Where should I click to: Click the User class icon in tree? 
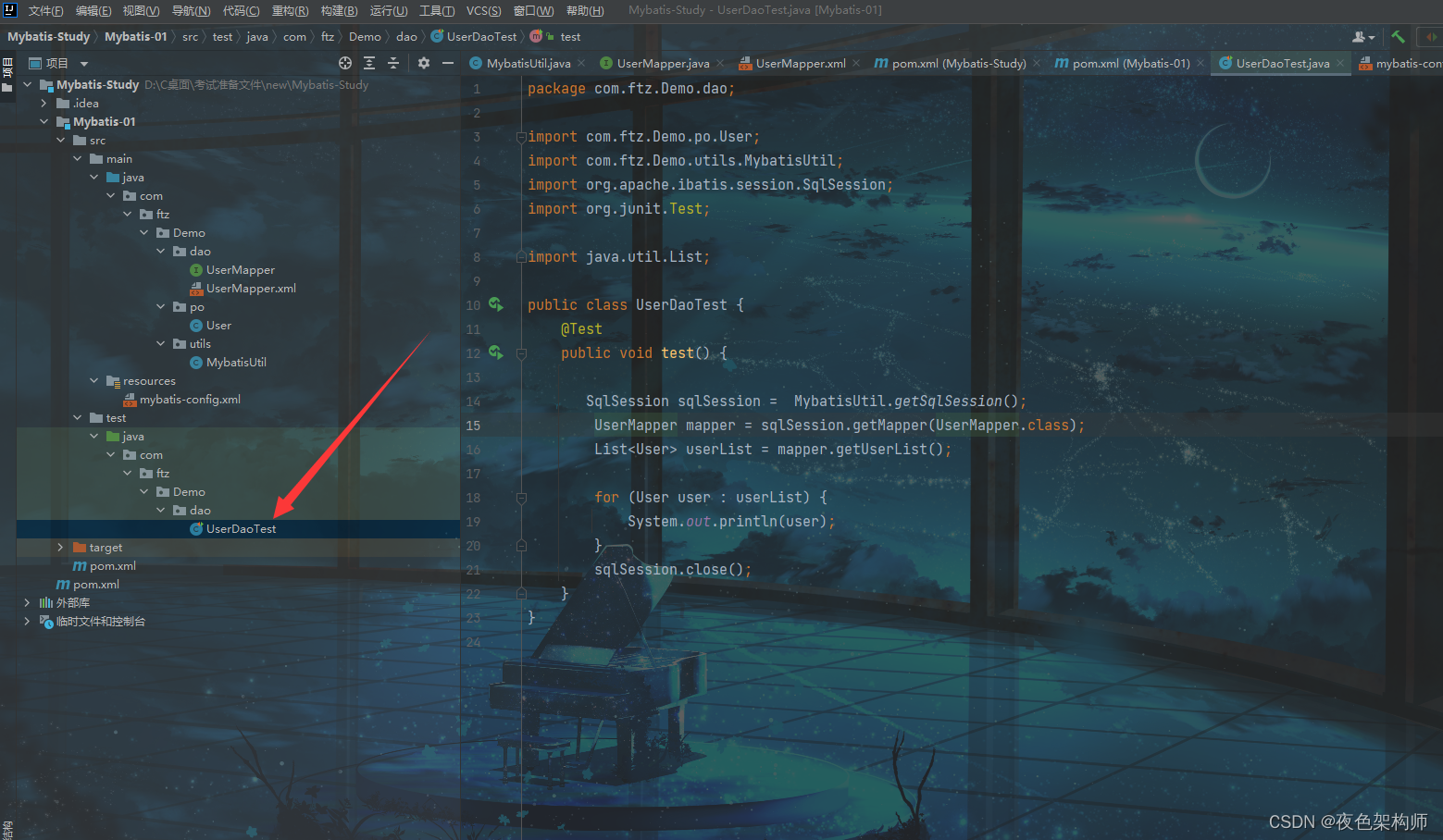[196, 326]
